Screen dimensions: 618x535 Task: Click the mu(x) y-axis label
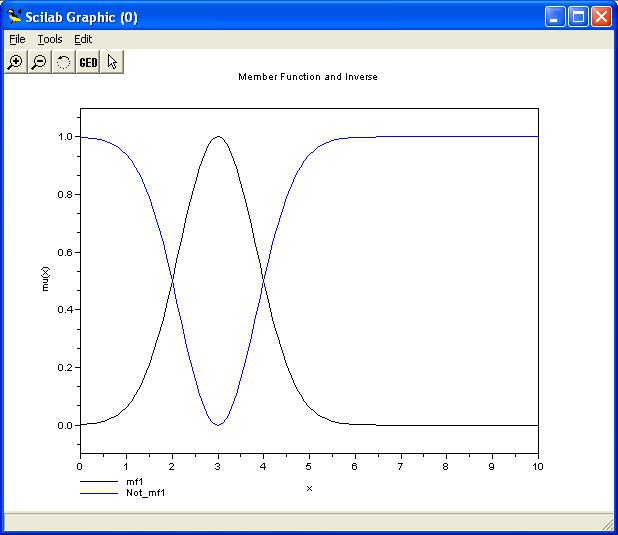46,277
